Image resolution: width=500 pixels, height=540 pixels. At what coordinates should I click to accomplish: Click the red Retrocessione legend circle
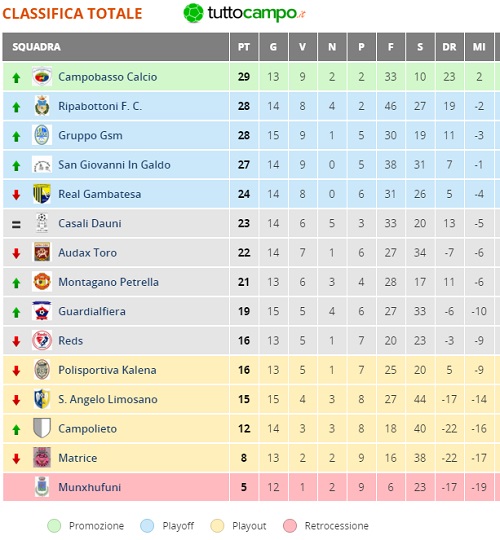click(x=290, y=526)
